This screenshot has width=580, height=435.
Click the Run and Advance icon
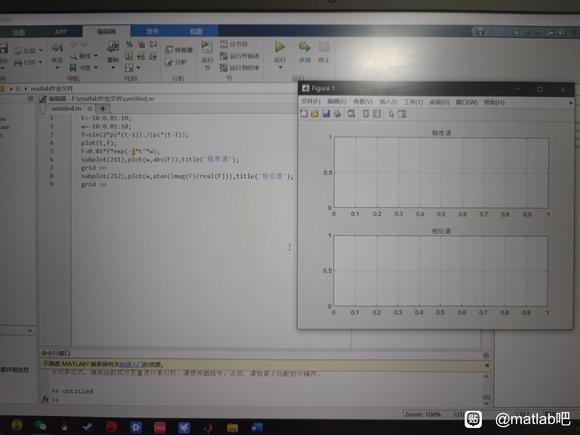304,47
